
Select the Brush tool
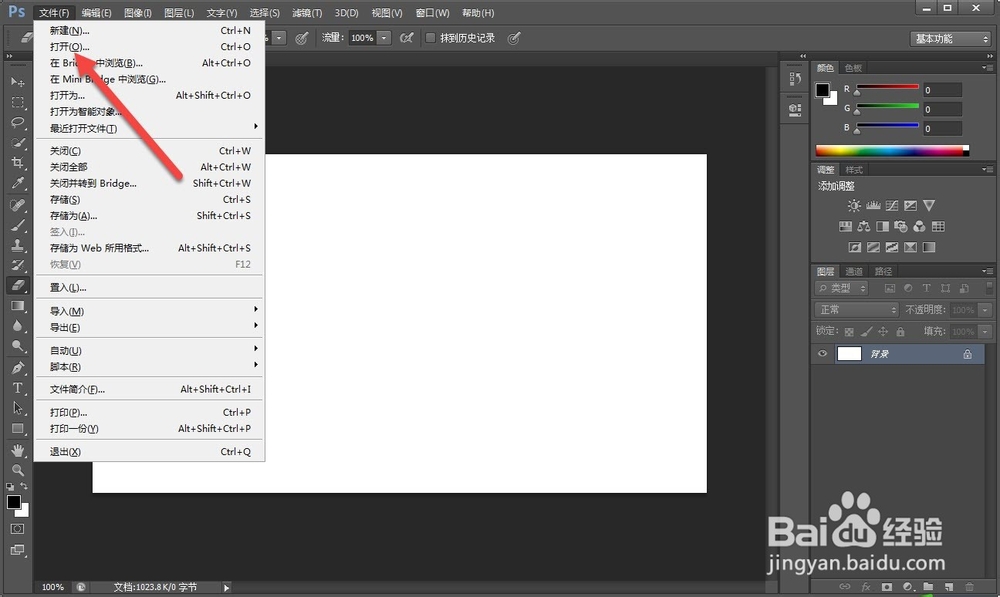coord(17,225)
